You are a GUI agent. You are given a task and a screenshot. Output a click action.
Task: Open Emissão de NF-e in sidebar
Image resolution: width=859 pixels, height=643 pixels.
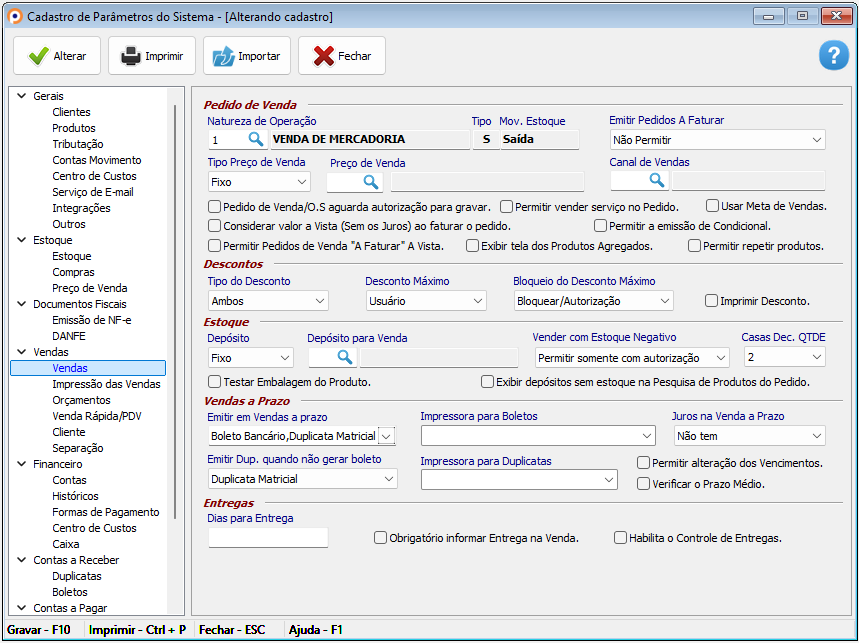[91, 320]
